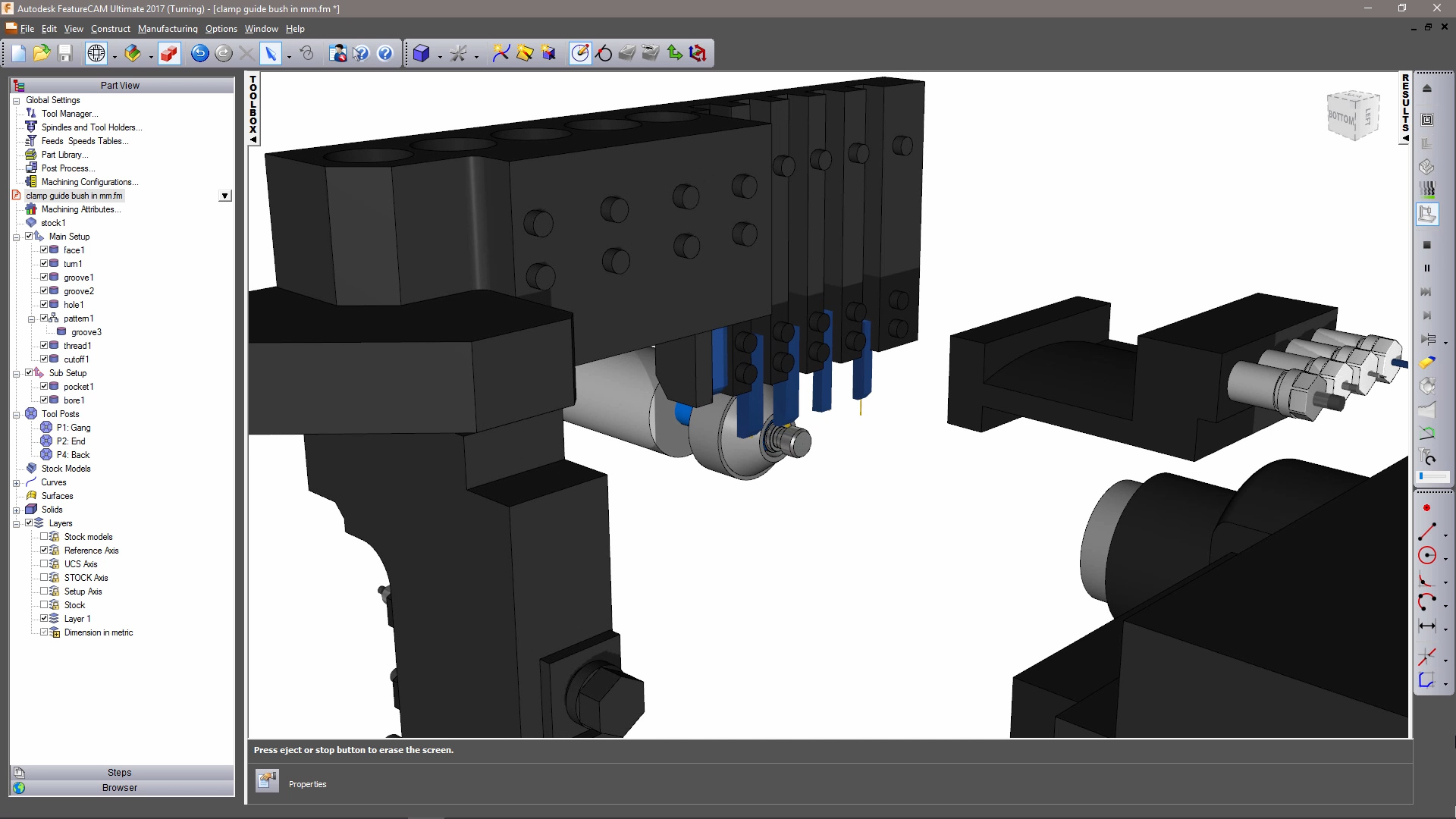Viewport: 1456px width, 819px height.
Task: Select the red line drawing tool
Action: (x=1426, y=532)
